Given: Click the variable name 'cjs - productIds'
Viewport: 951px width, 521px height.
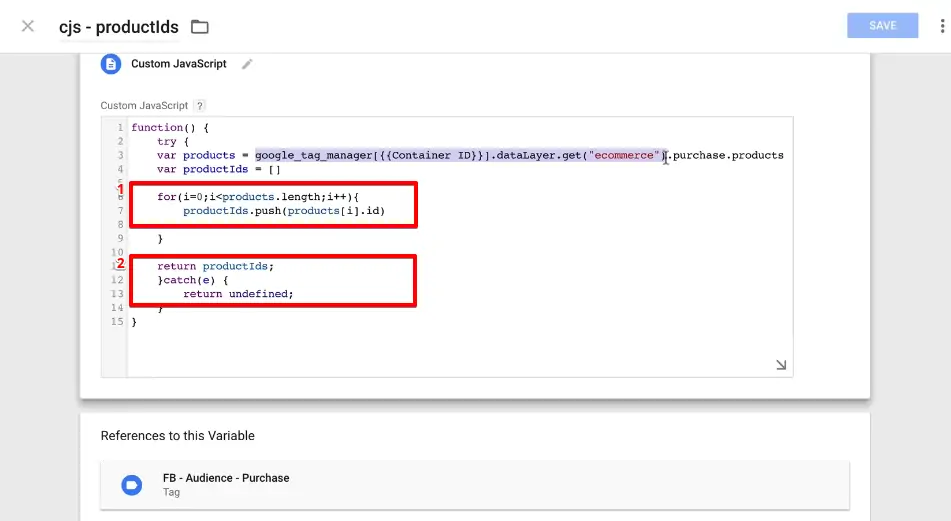Looking at the screenshot, I should [119, 27].
